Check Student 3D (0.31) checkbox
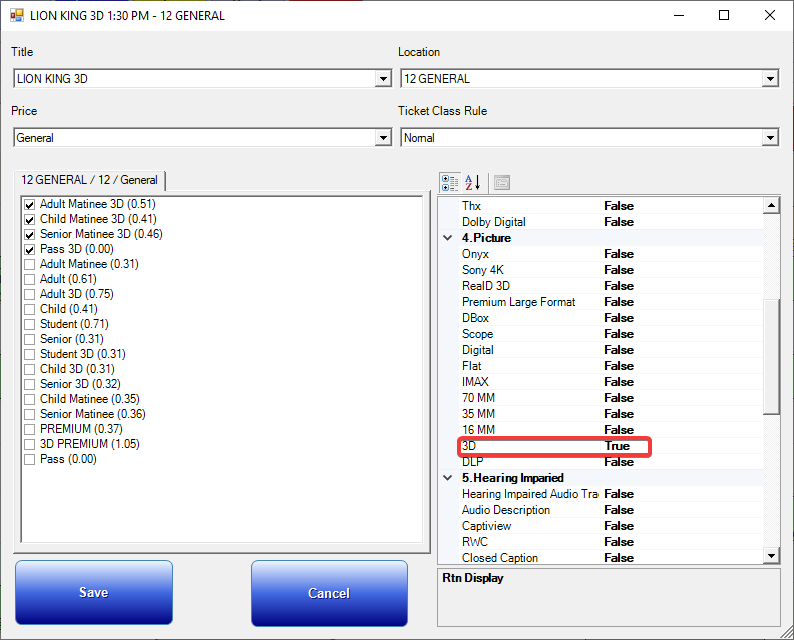794x640 pixels. click(29, 354)
